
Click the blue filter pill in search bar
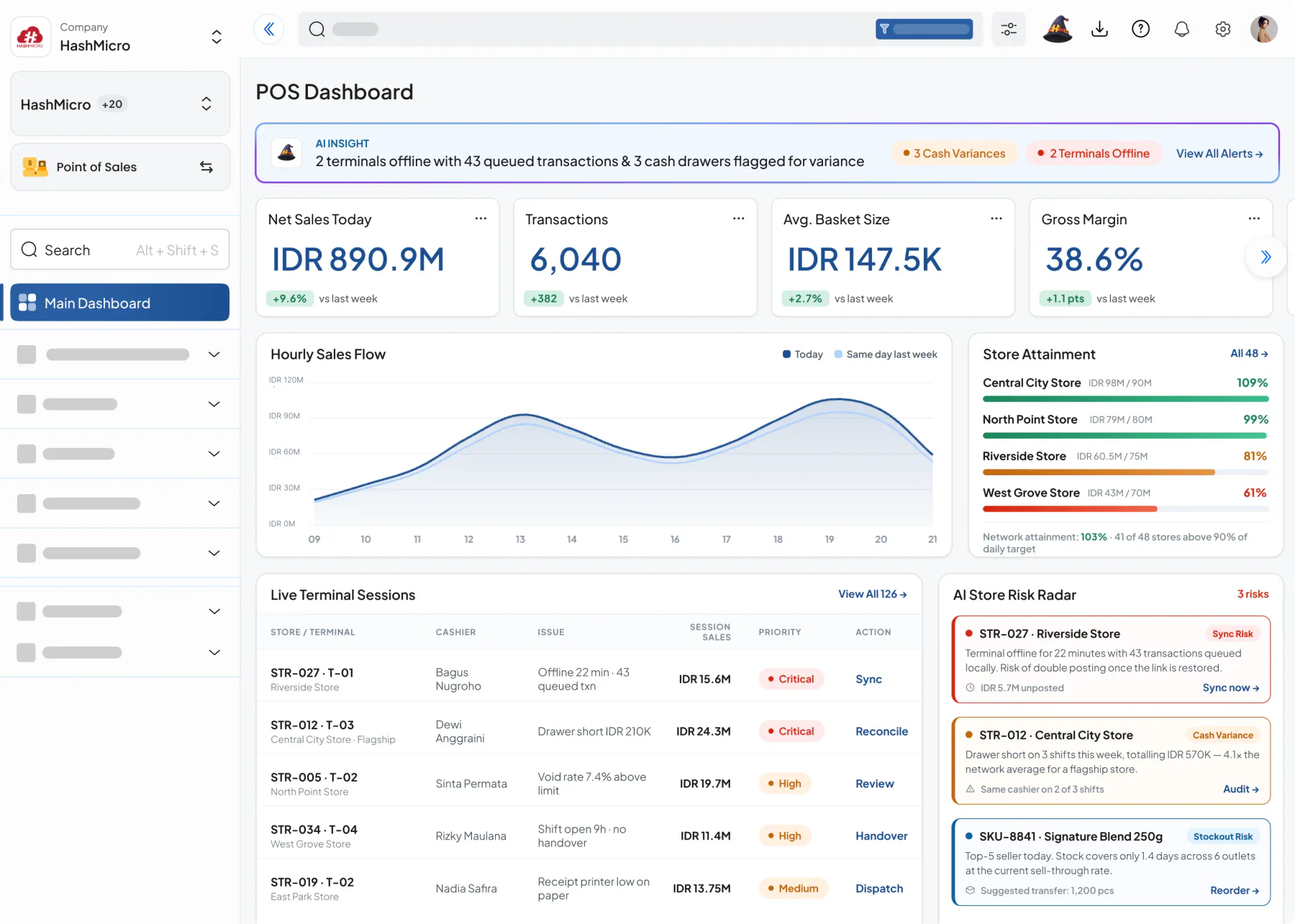click(x=924, y=29)
